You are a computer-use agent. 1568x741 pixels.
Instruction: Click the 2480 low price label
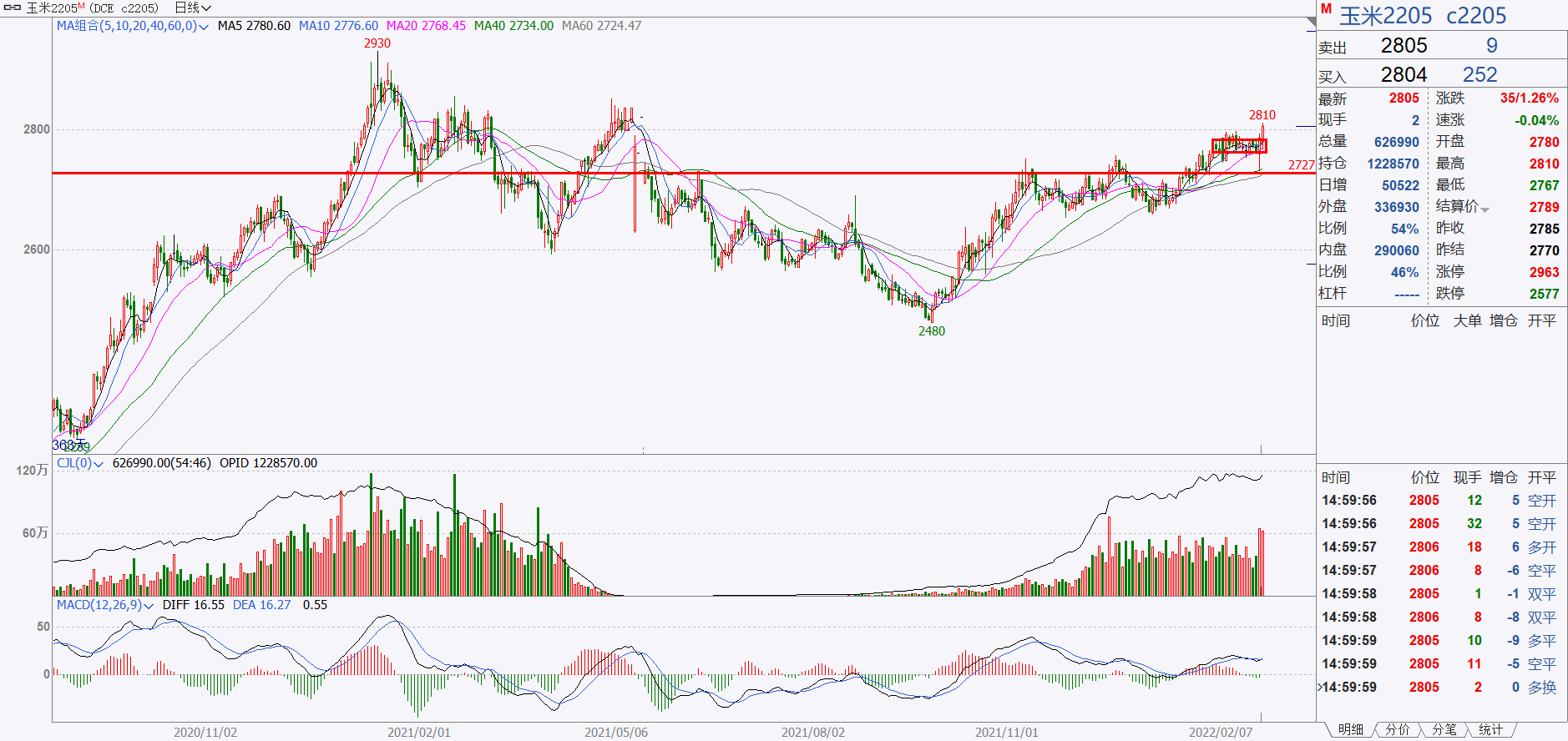[x=932, y=331]
